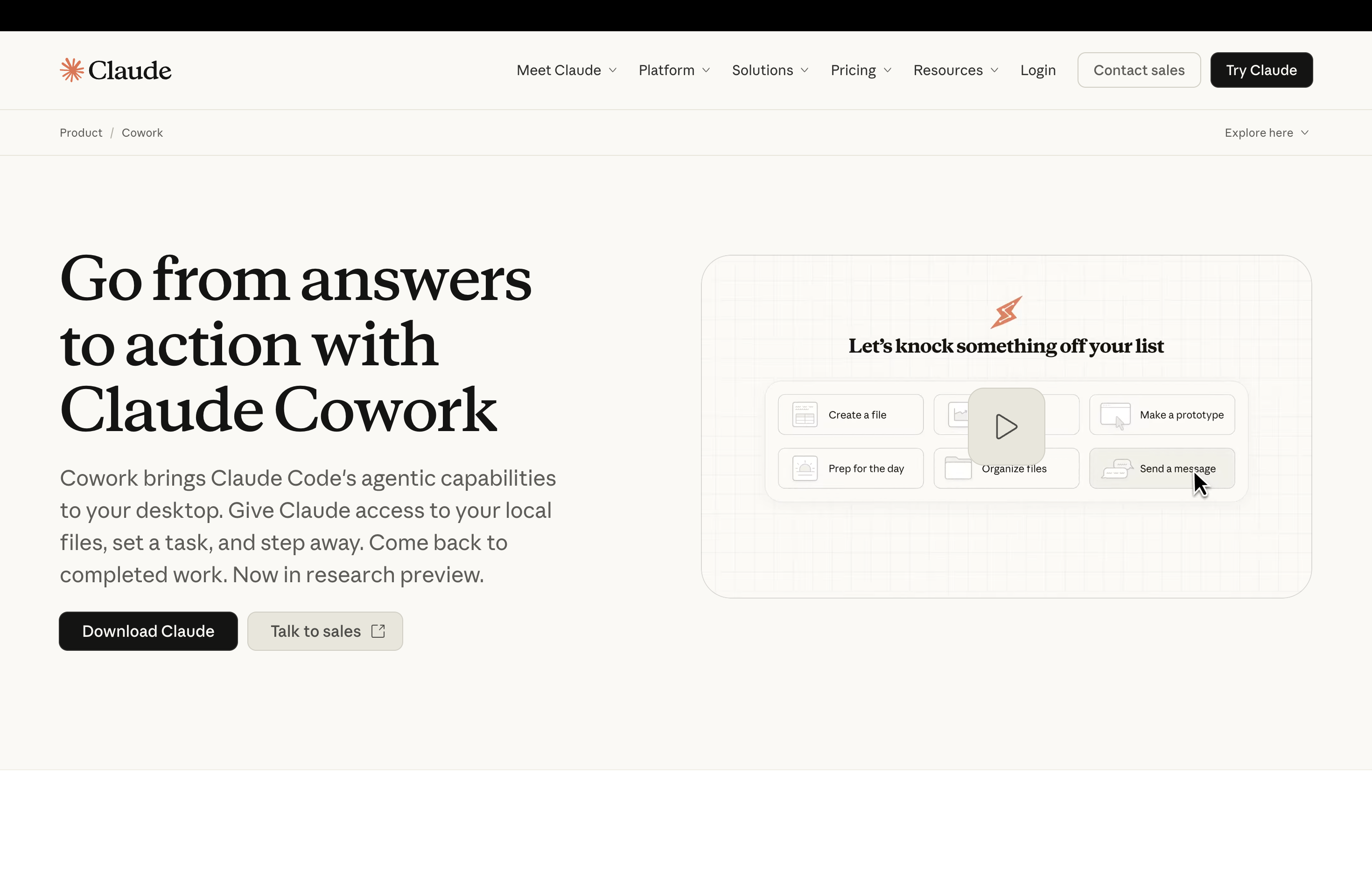
Task: Click the Download Claude button
Action: tap(148, 631)
